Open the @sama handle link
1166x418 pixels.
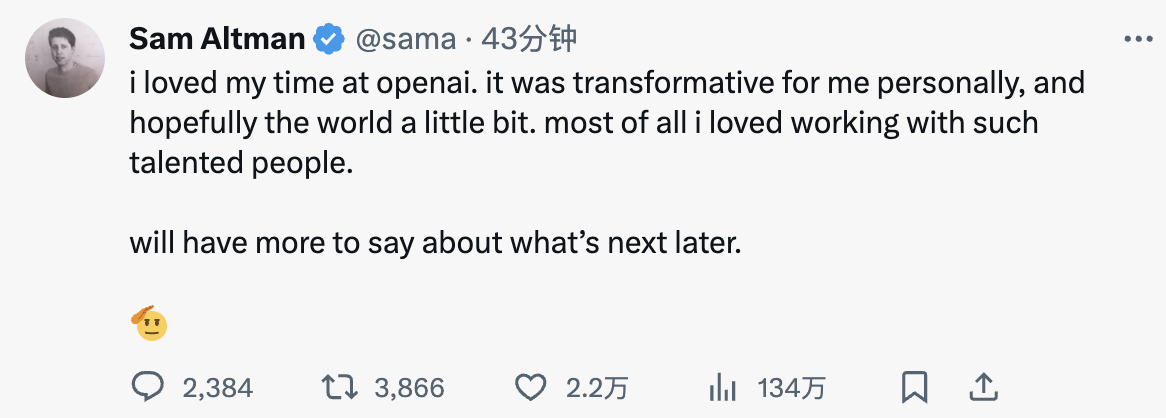point(399,39)
